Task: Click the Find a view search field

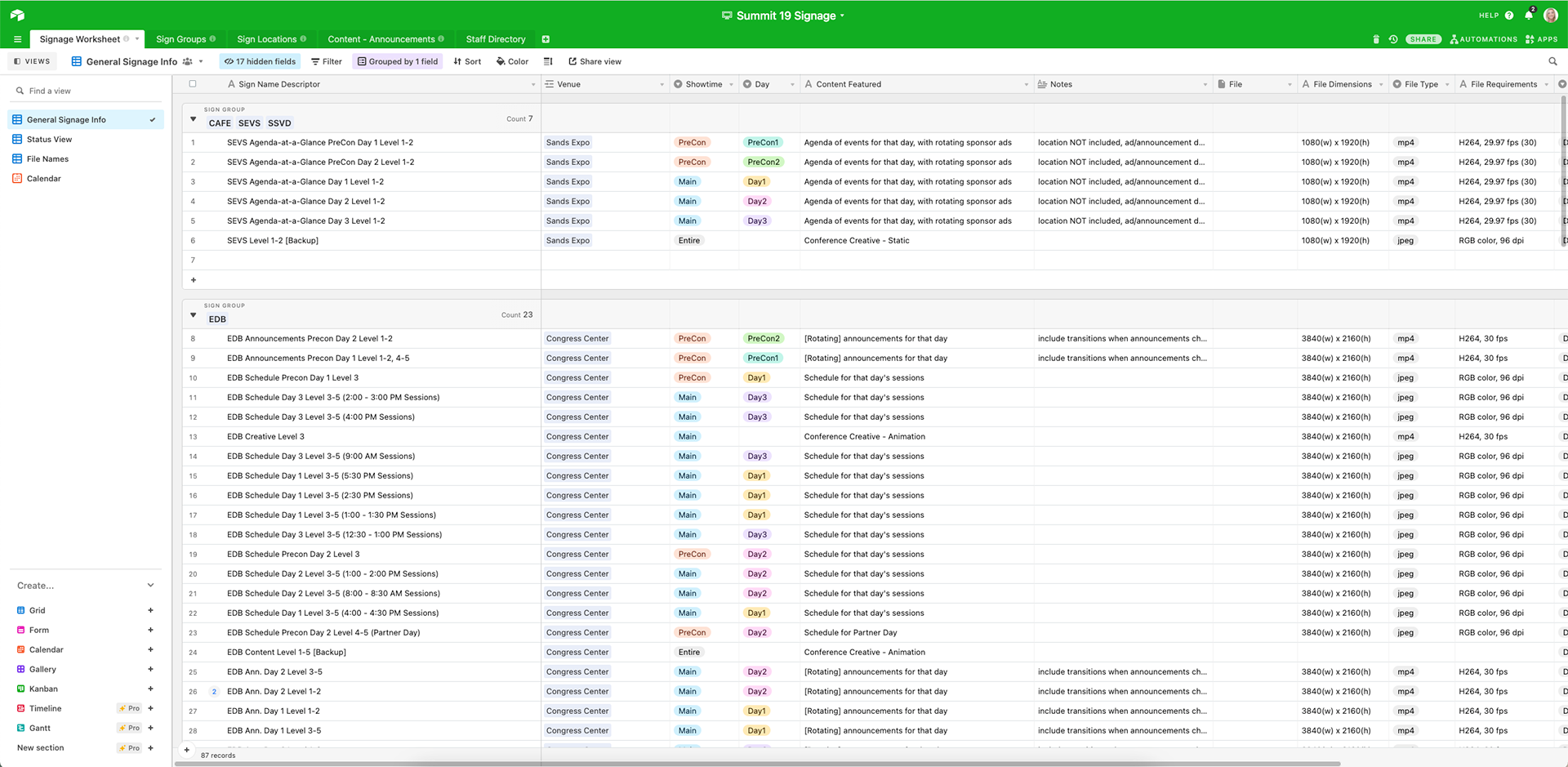Action: coord(86,91)
